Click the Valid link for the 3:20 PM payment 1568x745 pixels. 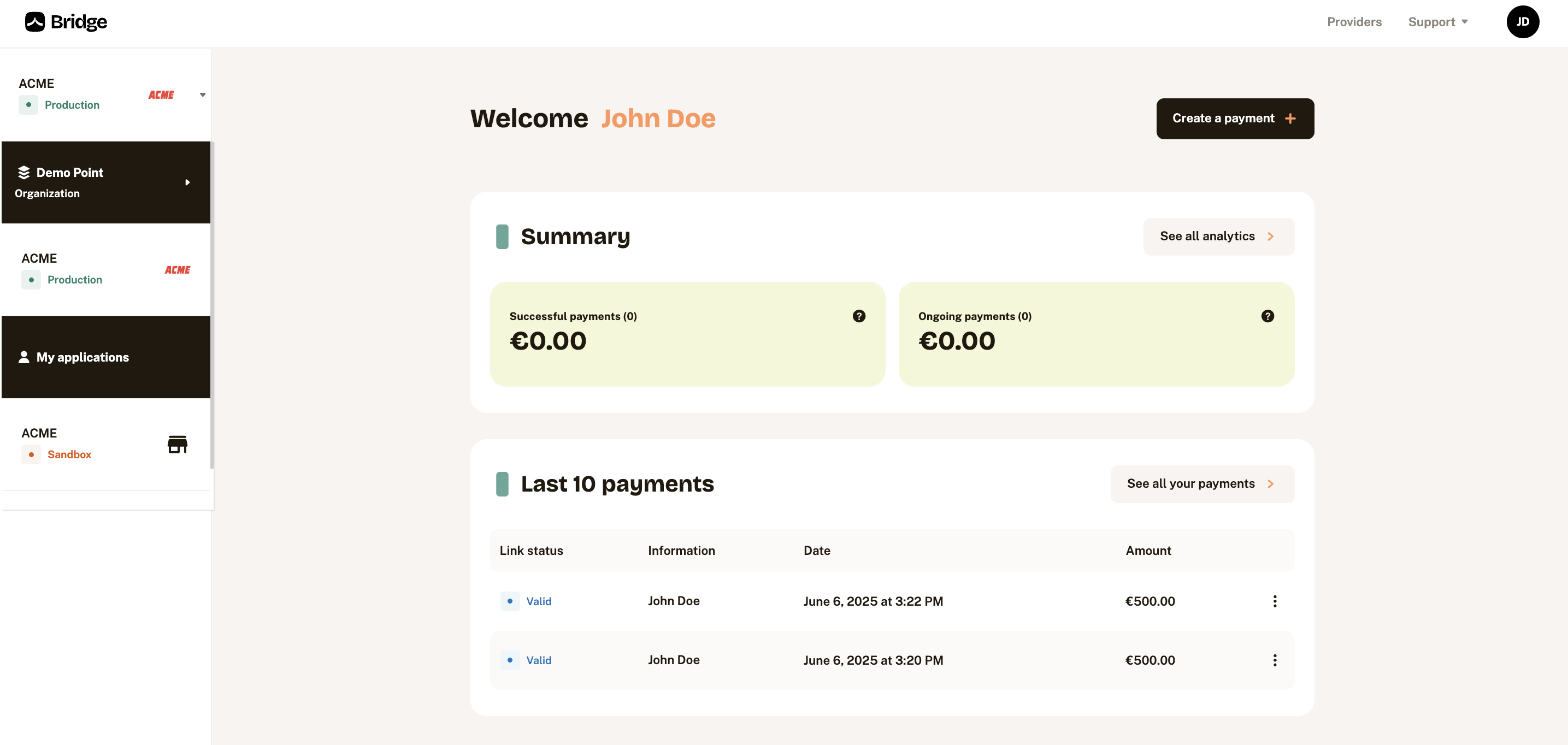pyautogui.click(x=539, y=660)
